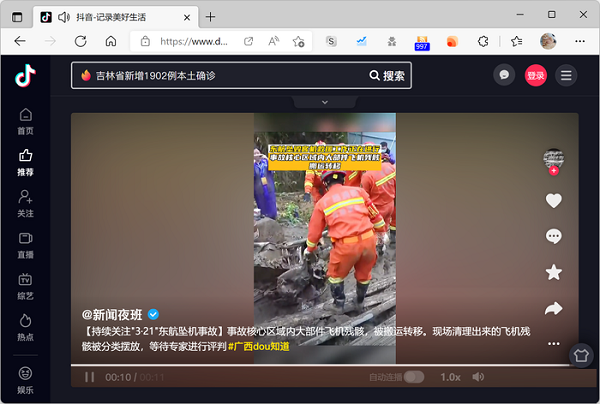Open the tab actions menu icon
The width and height of the screenshot is (600, 404).
17,17
